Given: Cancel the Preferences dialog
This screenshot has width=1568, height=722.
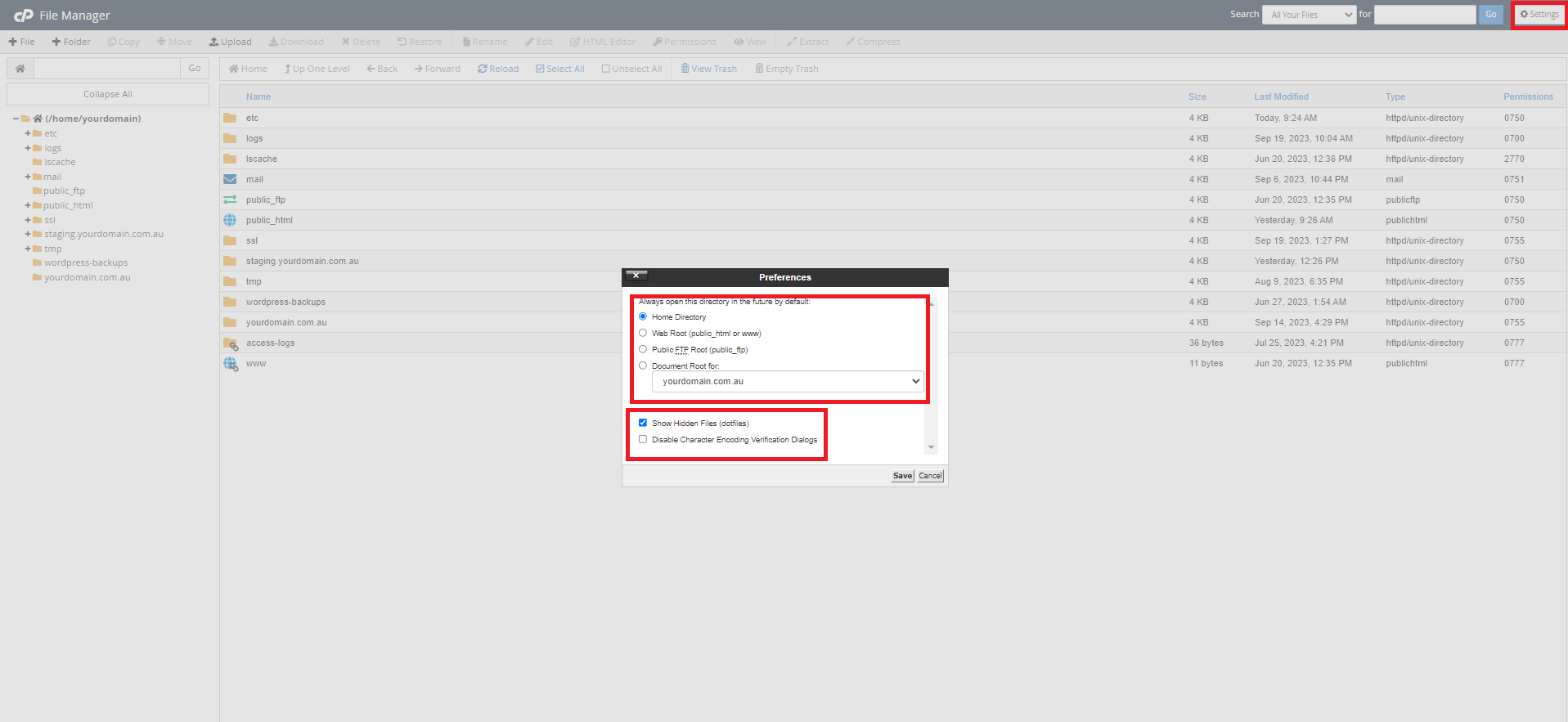Looking at the screenshot, I should (x=930, y=476).
